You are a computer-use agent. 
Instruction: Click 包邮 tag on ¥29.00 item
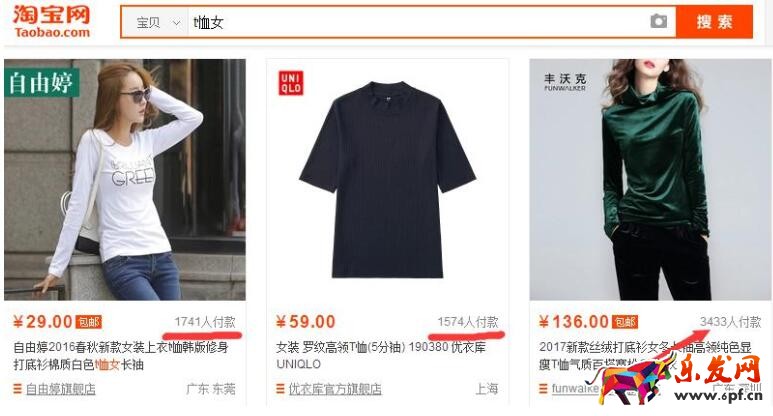(x=89, y=322)
